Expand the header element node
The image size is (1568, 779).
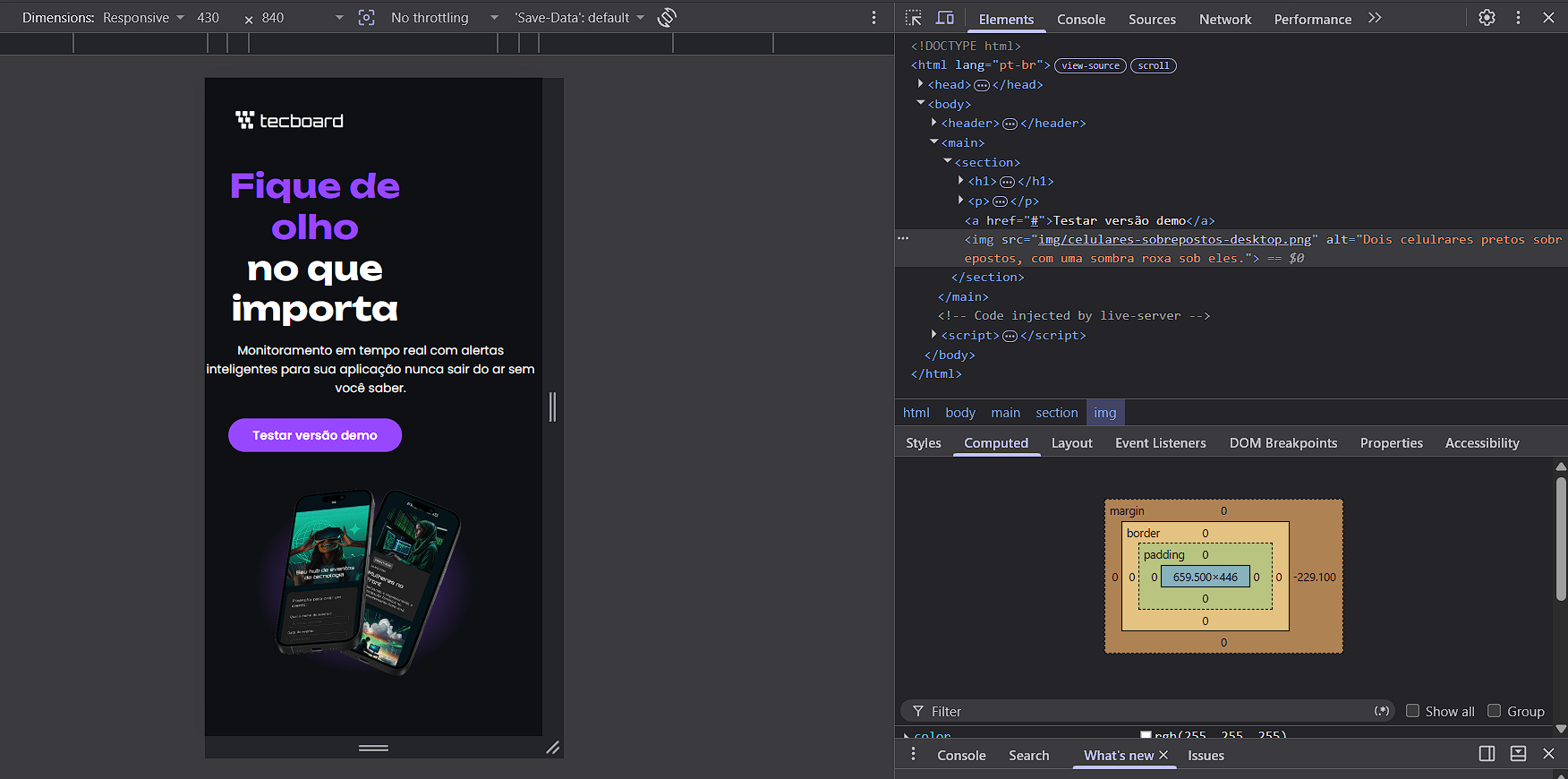pos(933,123)
